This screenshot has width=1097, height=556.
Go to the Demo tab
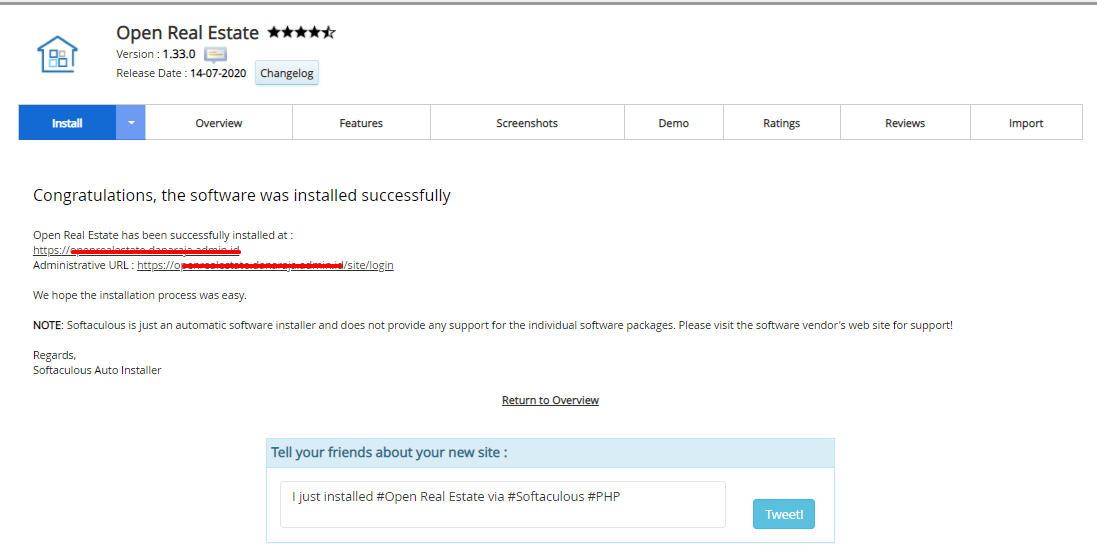(674, 122)
